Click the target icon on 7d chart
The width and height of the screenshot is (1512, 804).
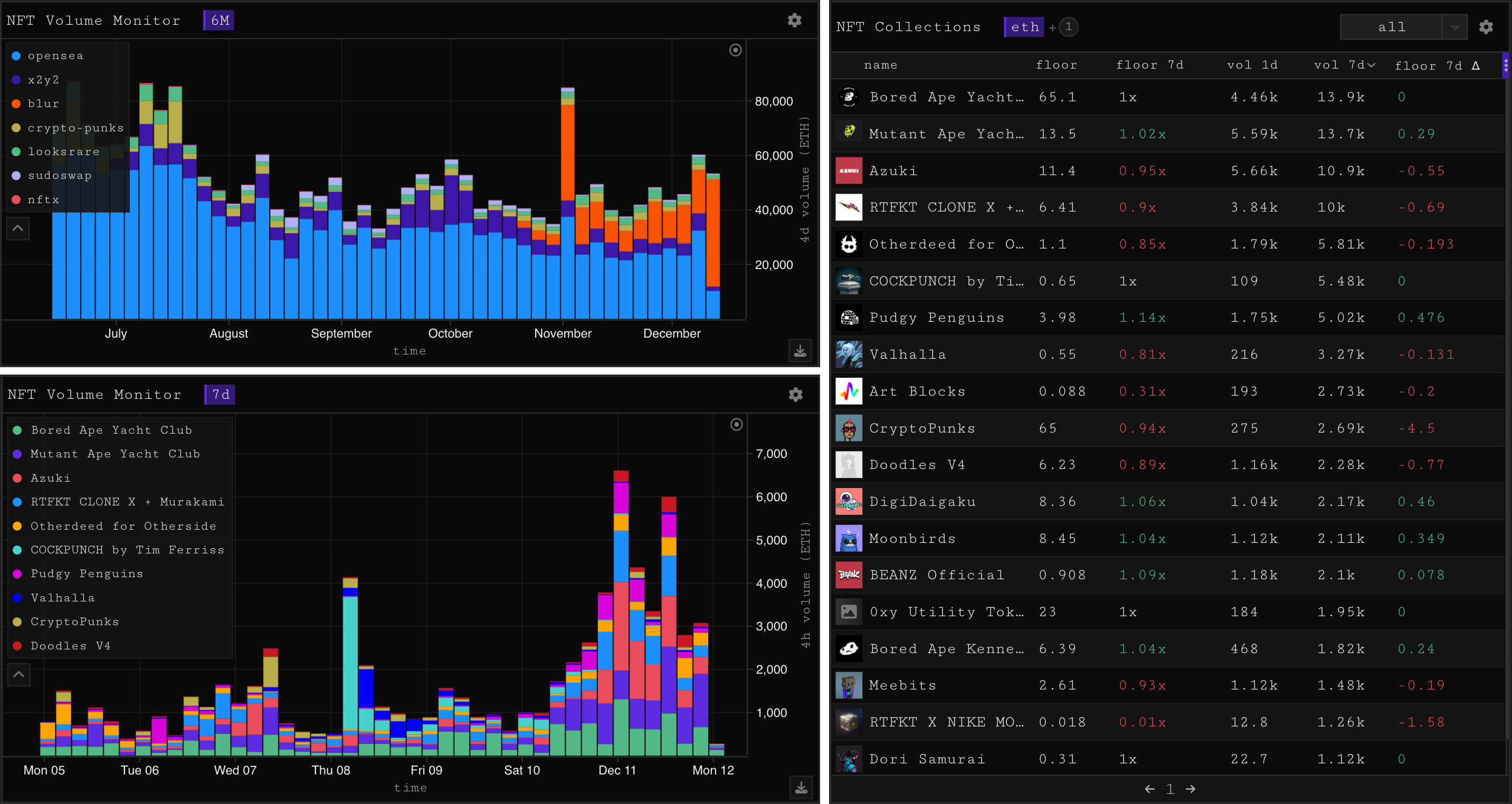[x=736, y=424]
